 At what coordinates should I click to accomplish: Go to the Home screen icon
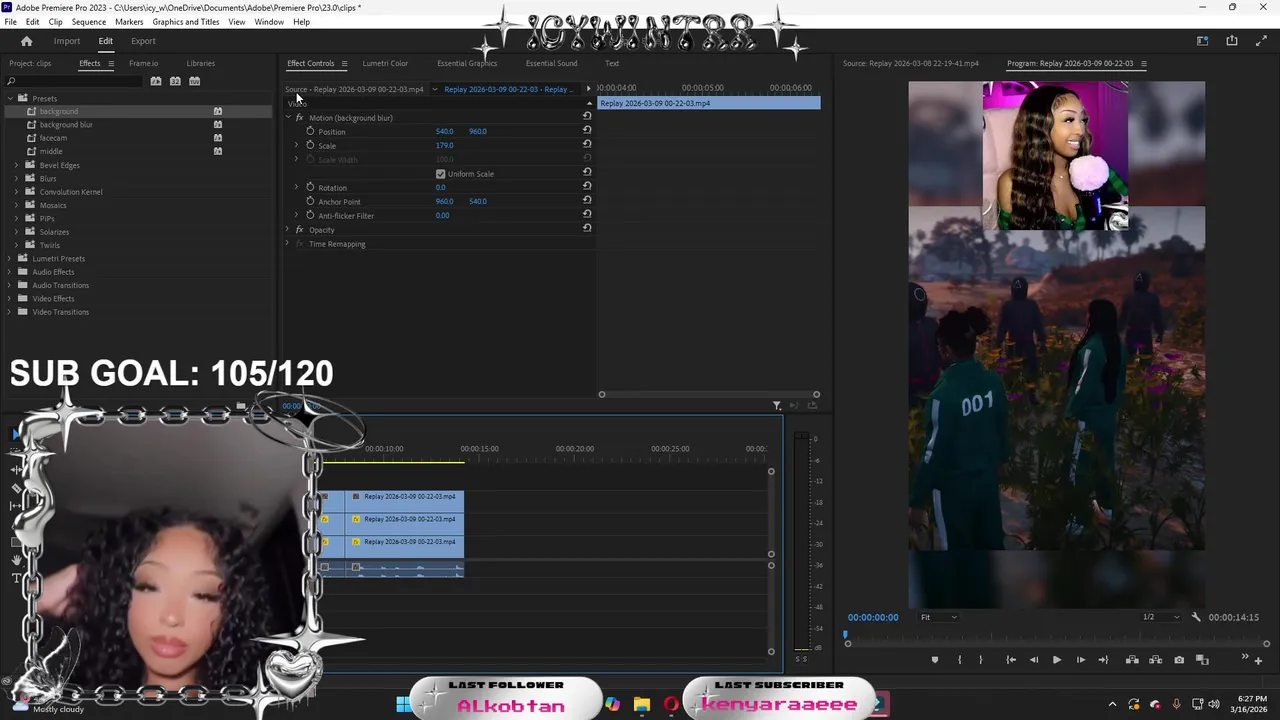pos(26,41)
